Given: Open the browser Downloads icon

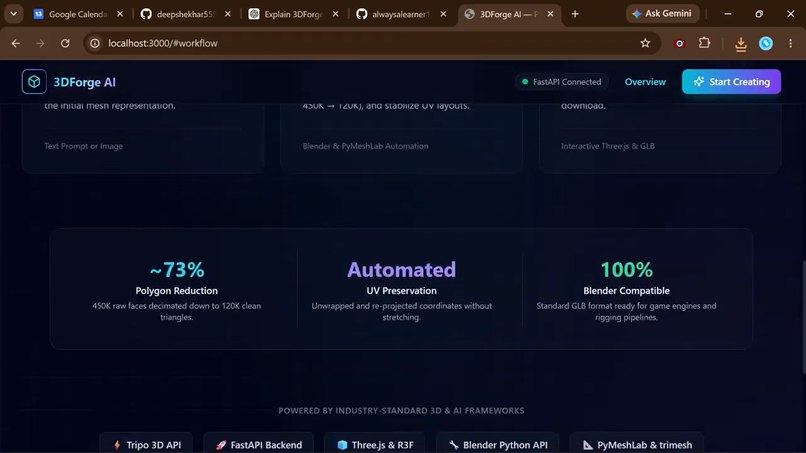Looking at the screenshot, I should point(741,44).
